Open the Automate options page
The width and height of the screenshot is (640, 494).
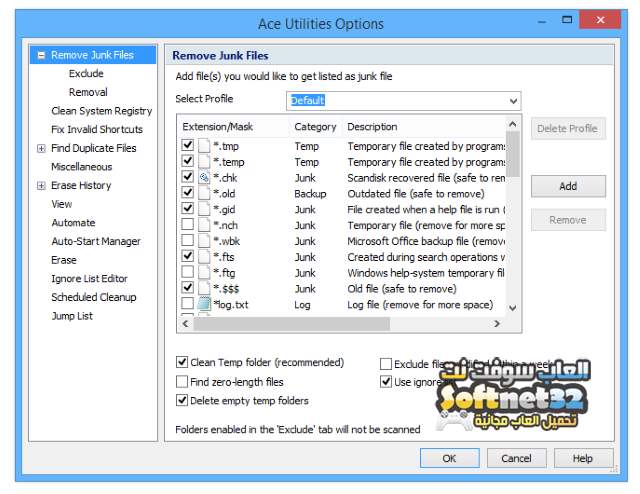point(73,223)
